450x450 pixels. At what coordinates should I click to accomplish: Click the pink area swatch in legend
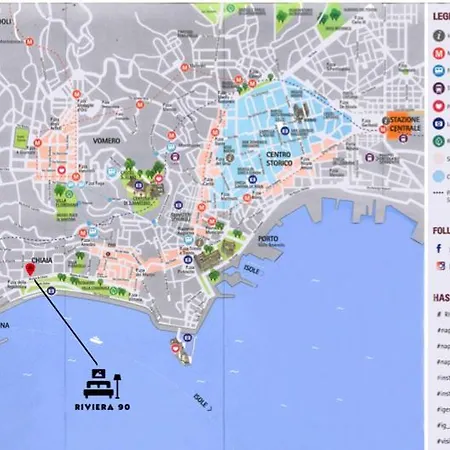(439, 159)
